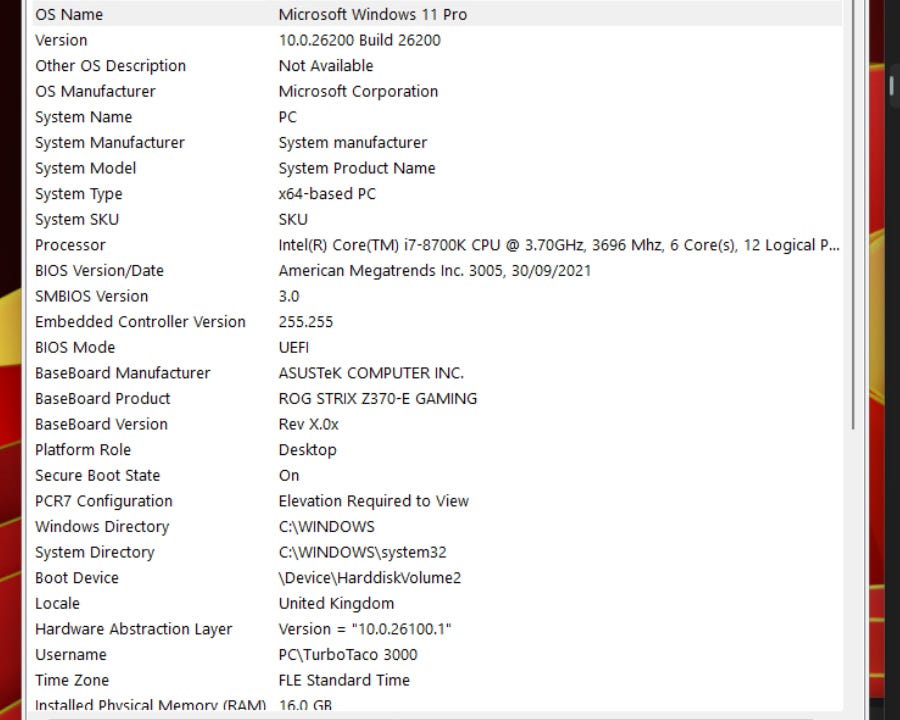900x720 pixels.
Task: Click the value System manufacturer
Action: [352, 142]
